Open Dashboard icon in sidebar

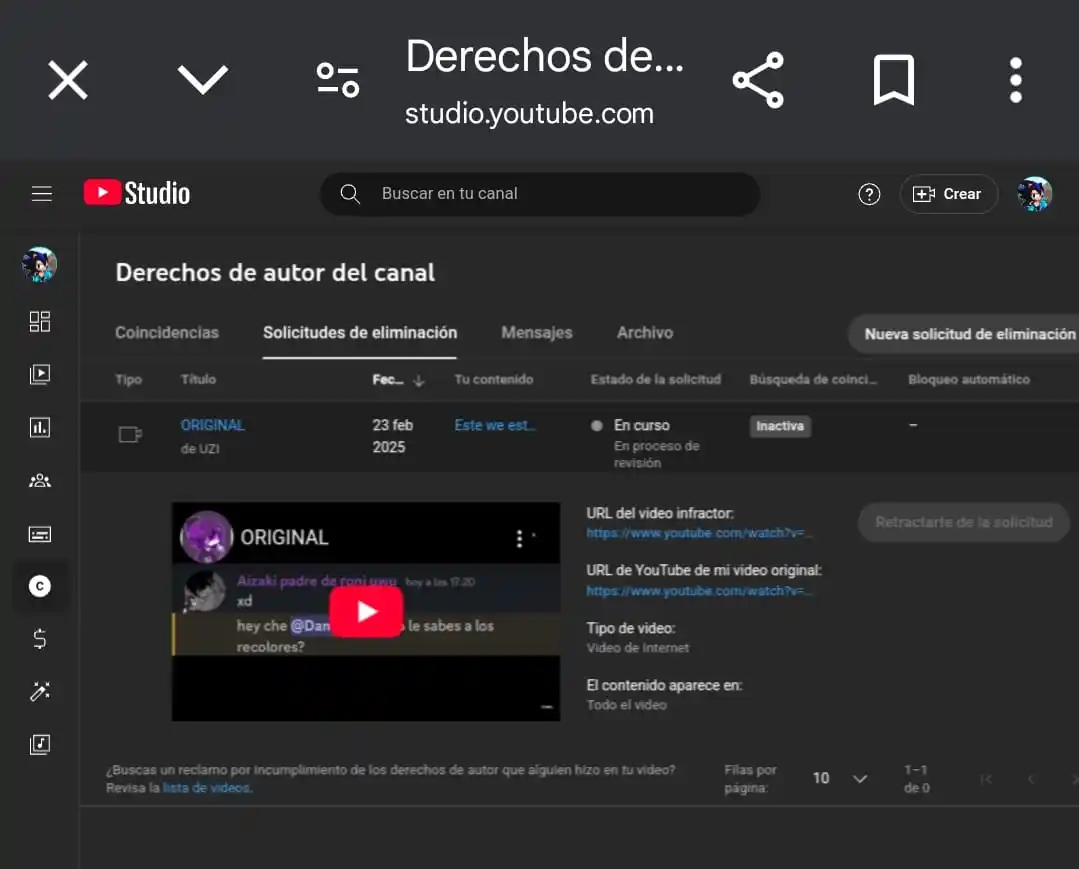40,321
